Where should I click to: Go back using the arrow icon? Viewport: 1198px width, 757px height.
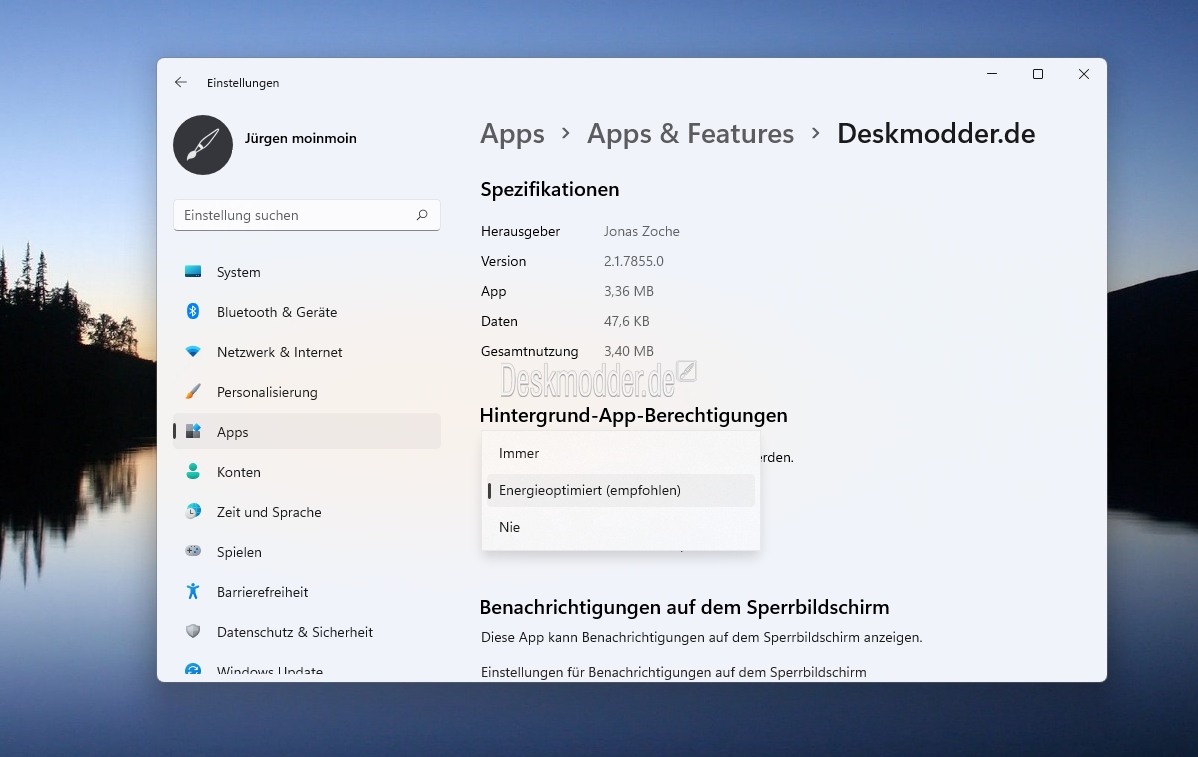pos(180,82)
